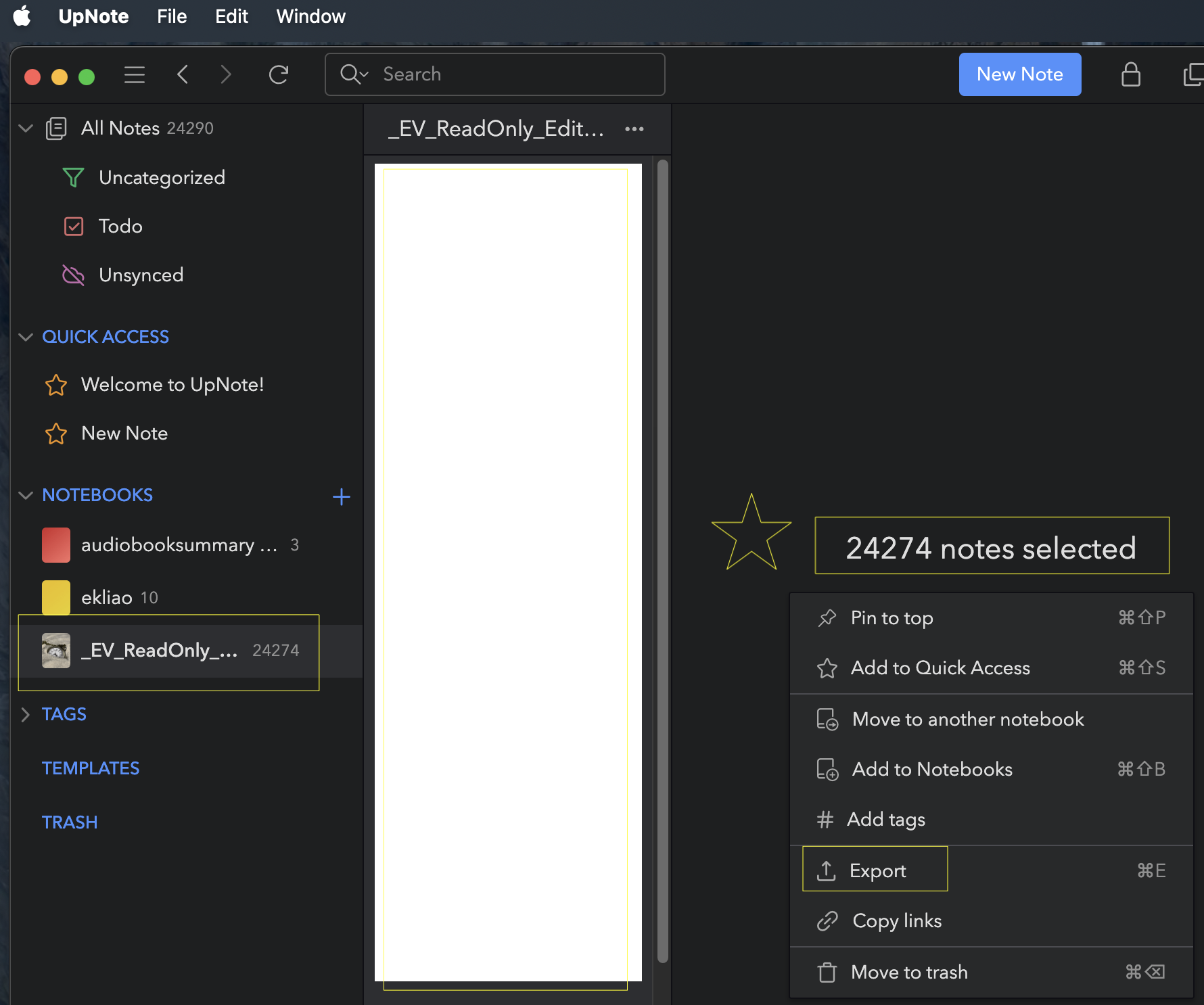Viewport: 1204px width, 1005px height.
Task: Select the All Notes row
Action: 187,128
